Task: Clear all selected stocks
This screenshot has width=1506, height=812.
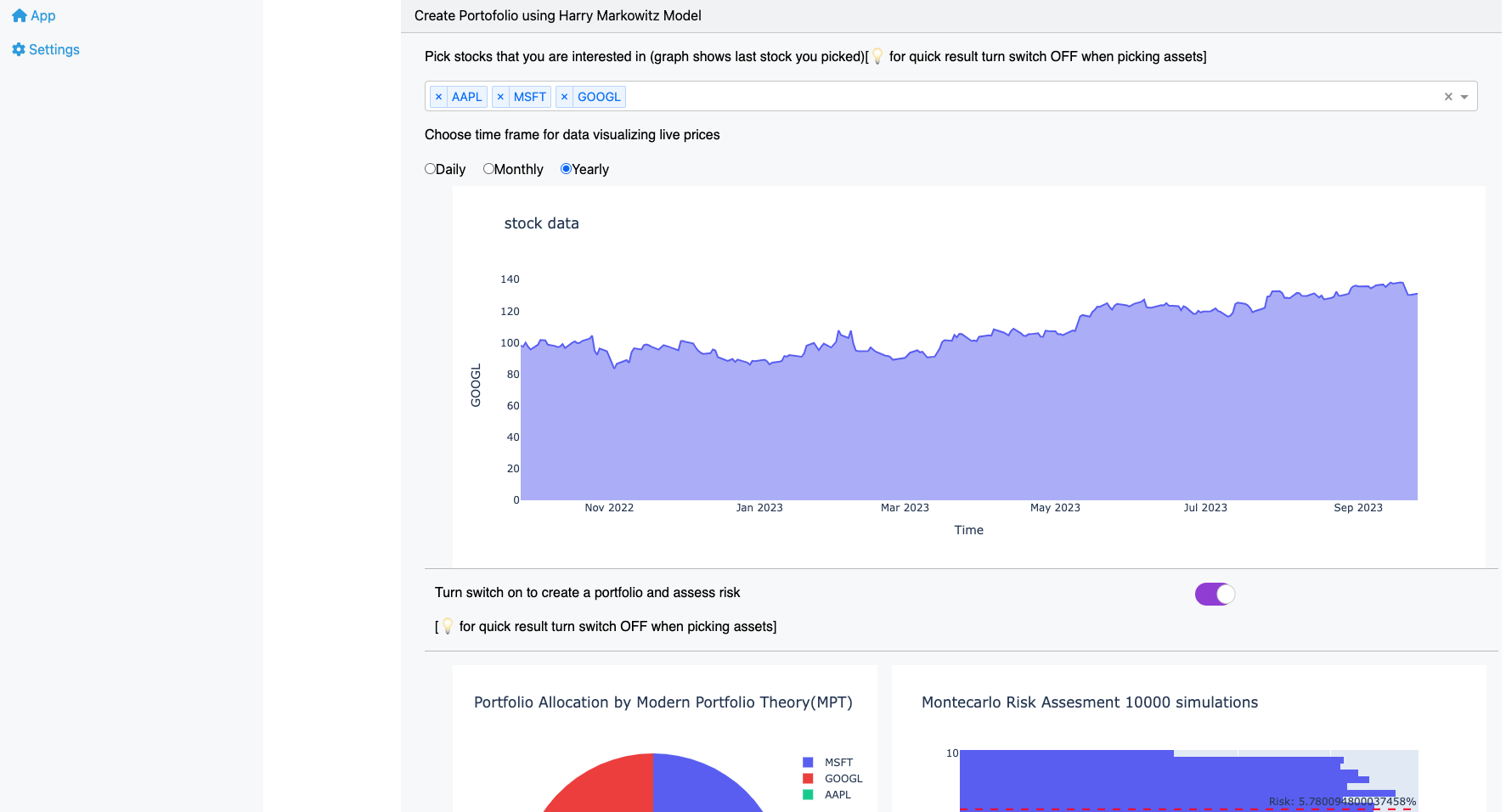Action: pos(1448,97)
